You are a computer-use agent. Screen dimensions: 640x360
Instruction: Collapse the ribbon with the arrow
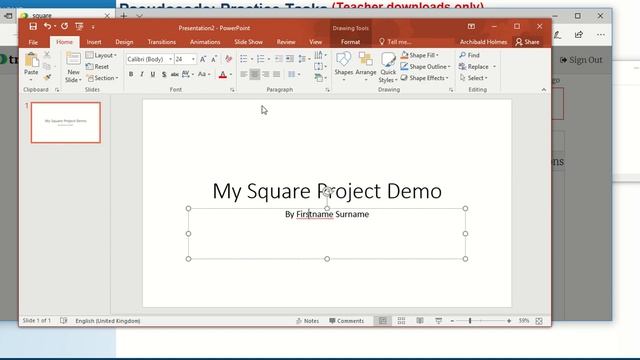click(x=544, y=90)
